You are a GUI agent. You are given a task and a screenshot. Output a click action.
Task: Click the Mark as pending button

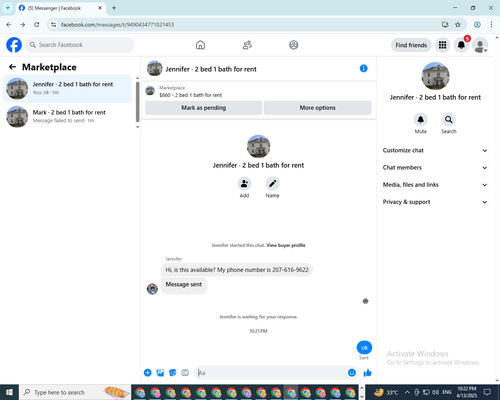coord(204,108)
